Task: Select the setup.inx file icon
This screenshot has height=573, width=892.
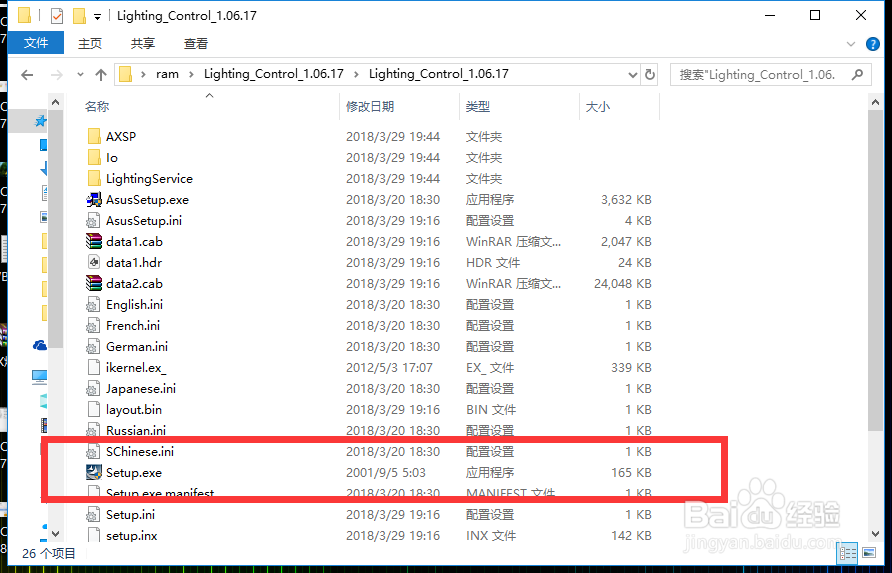Action: 94,535
